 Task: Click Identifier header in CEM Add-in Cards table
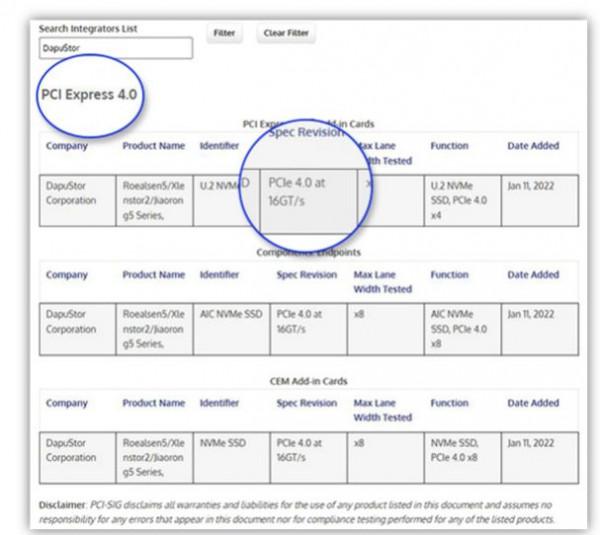click(x=218, y=402)
